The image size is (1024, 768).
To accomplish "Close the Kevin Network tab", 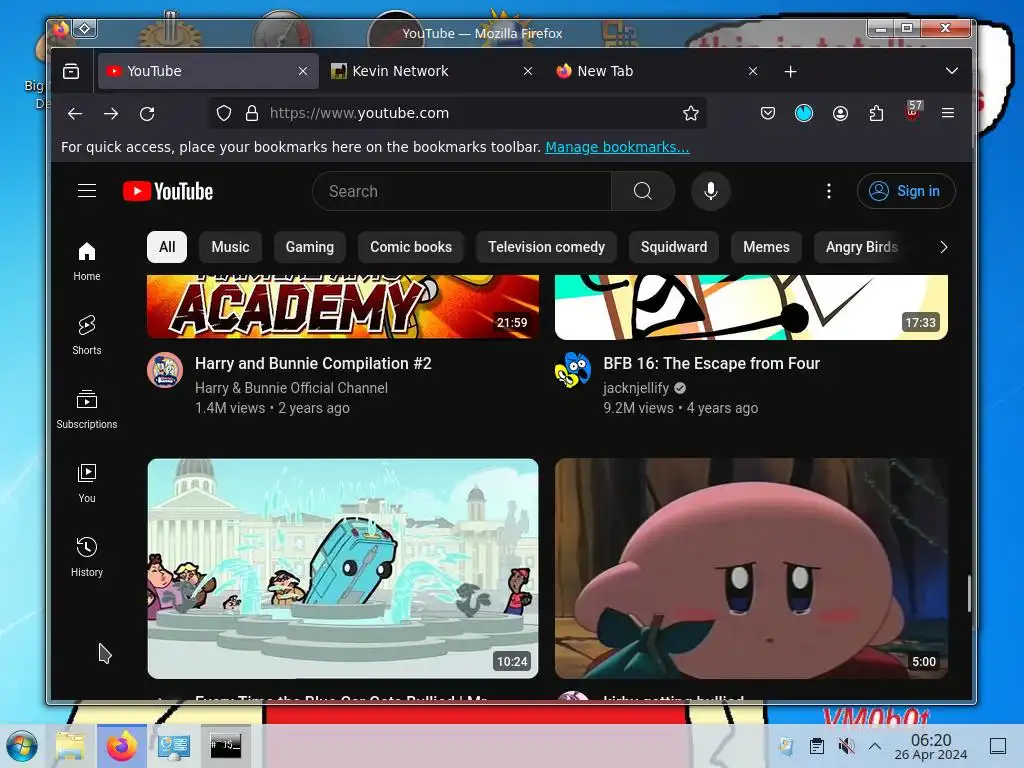I will 528,71.
